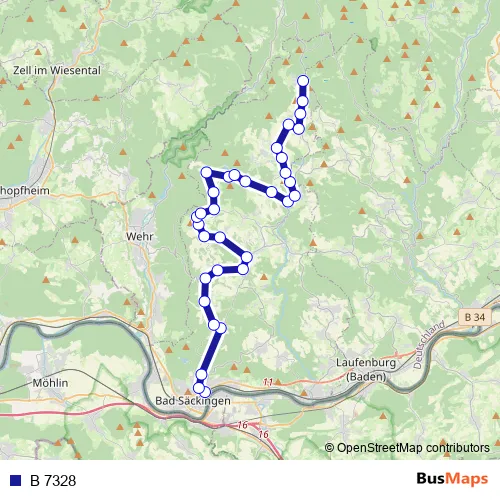This screenshot has width=500, height=500.
Task: Click the Deutschland border label
Action: coord(429,344)
